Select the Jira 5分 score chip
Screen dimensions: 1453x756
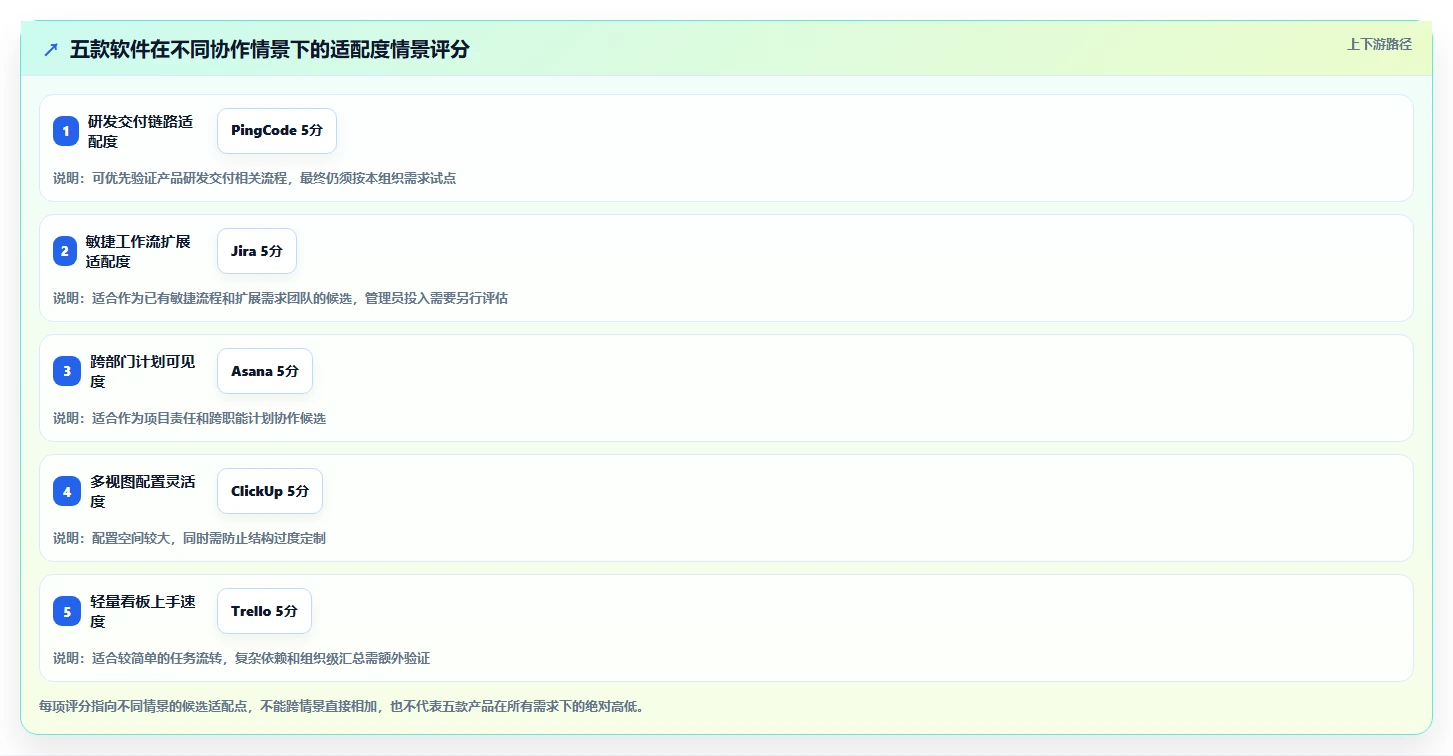[x=257, y=251]
